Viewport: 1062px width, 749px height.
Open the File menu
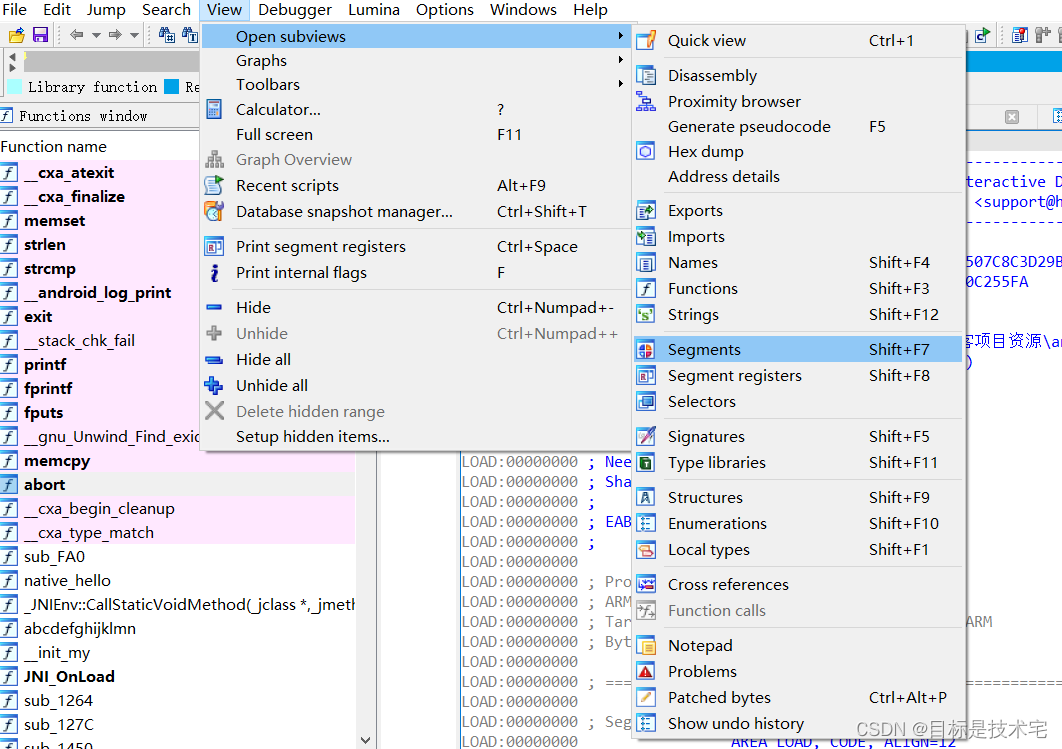[14, 10]
